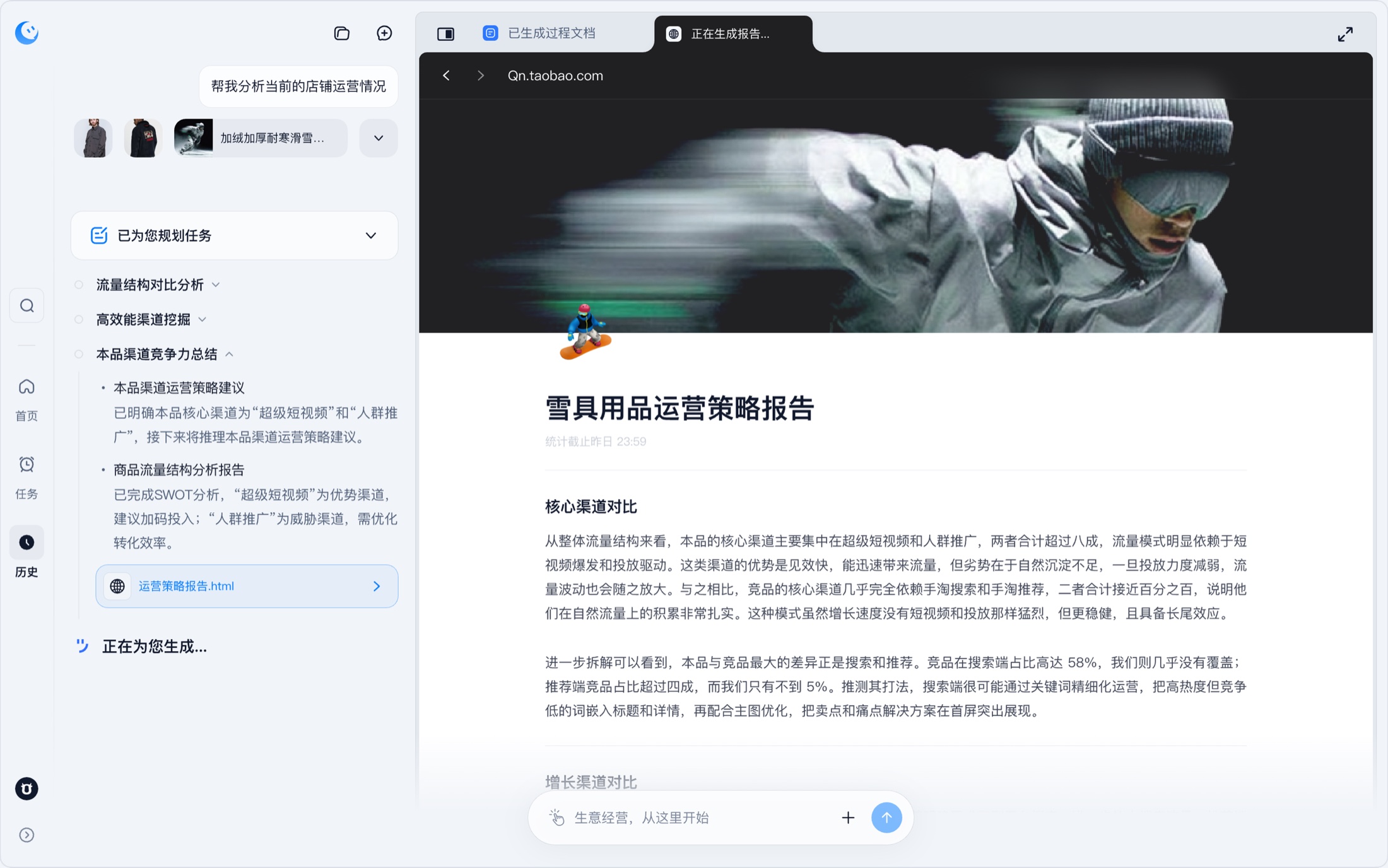Expand report view to fullscreen
Viewport: 1388px width, 868px height.
(x=1345, y=34)
